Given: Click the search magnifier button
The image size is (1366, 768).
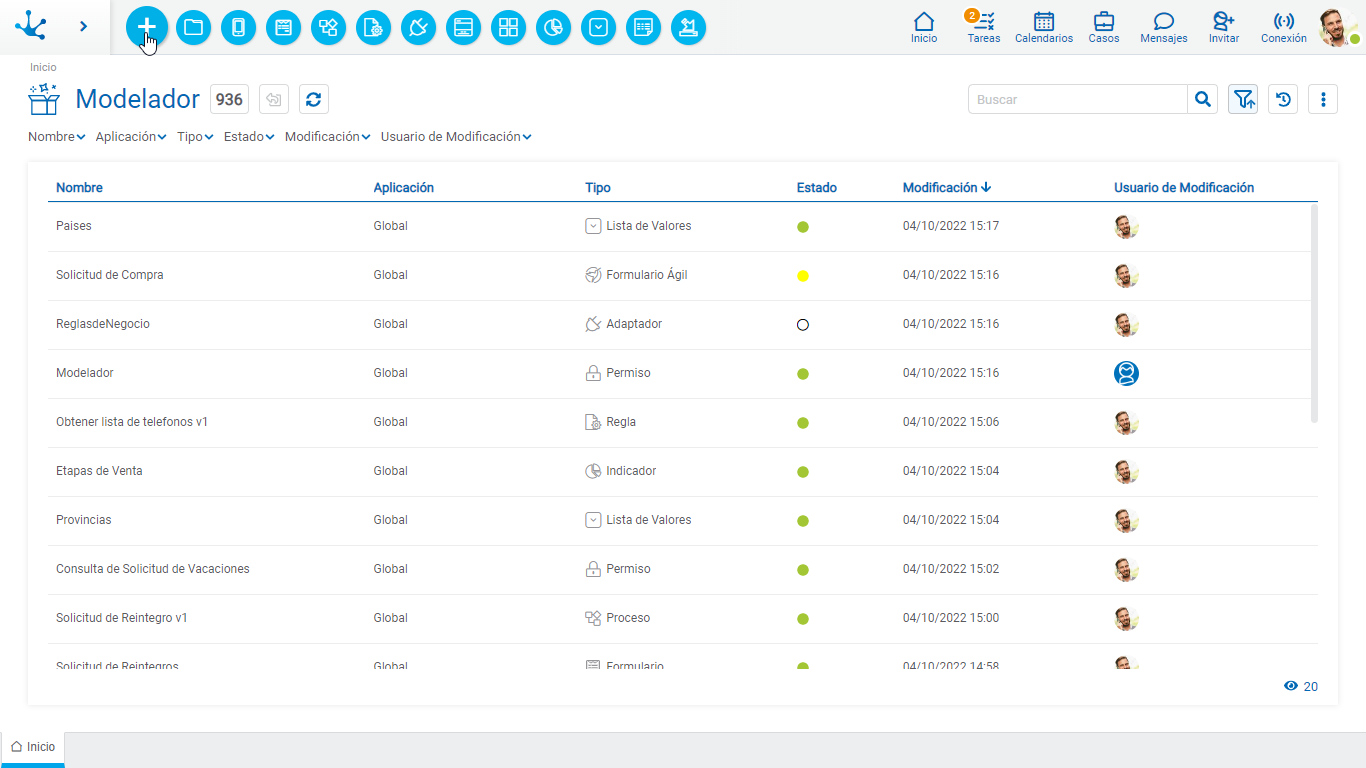Looking at the screenshot, I should coord(1203,99).
